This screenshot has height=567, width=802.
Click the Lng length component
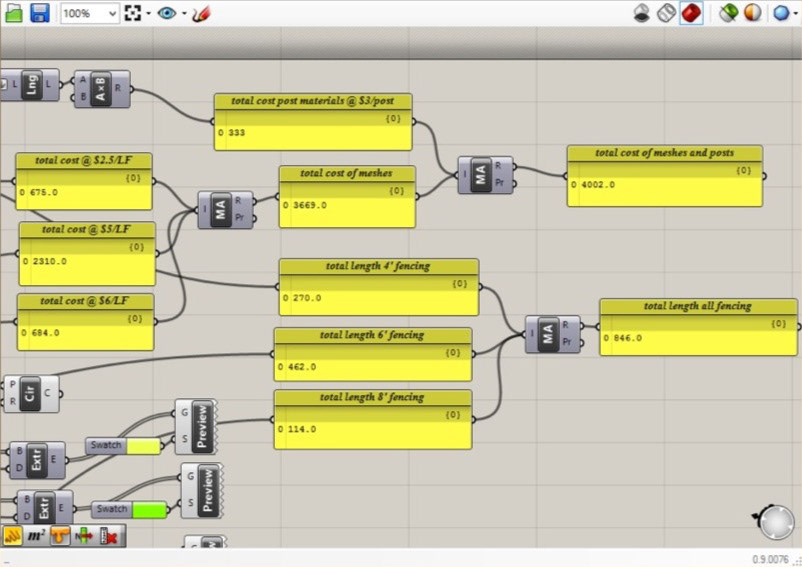click(31, 84)
